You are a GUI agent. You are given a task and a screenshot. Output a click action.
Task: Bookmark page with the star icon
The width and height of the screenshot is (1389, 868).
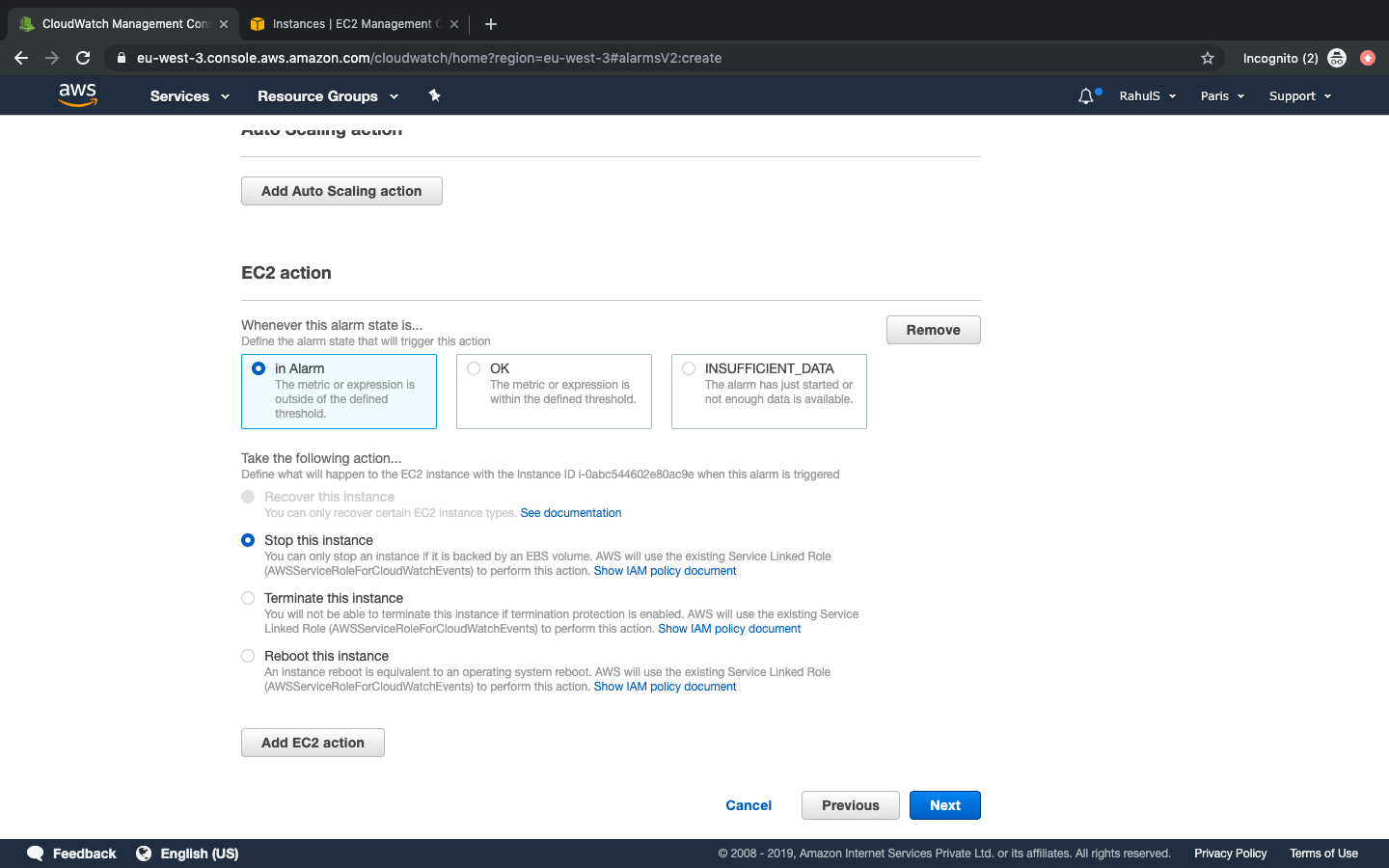(x=1207, y=58)
